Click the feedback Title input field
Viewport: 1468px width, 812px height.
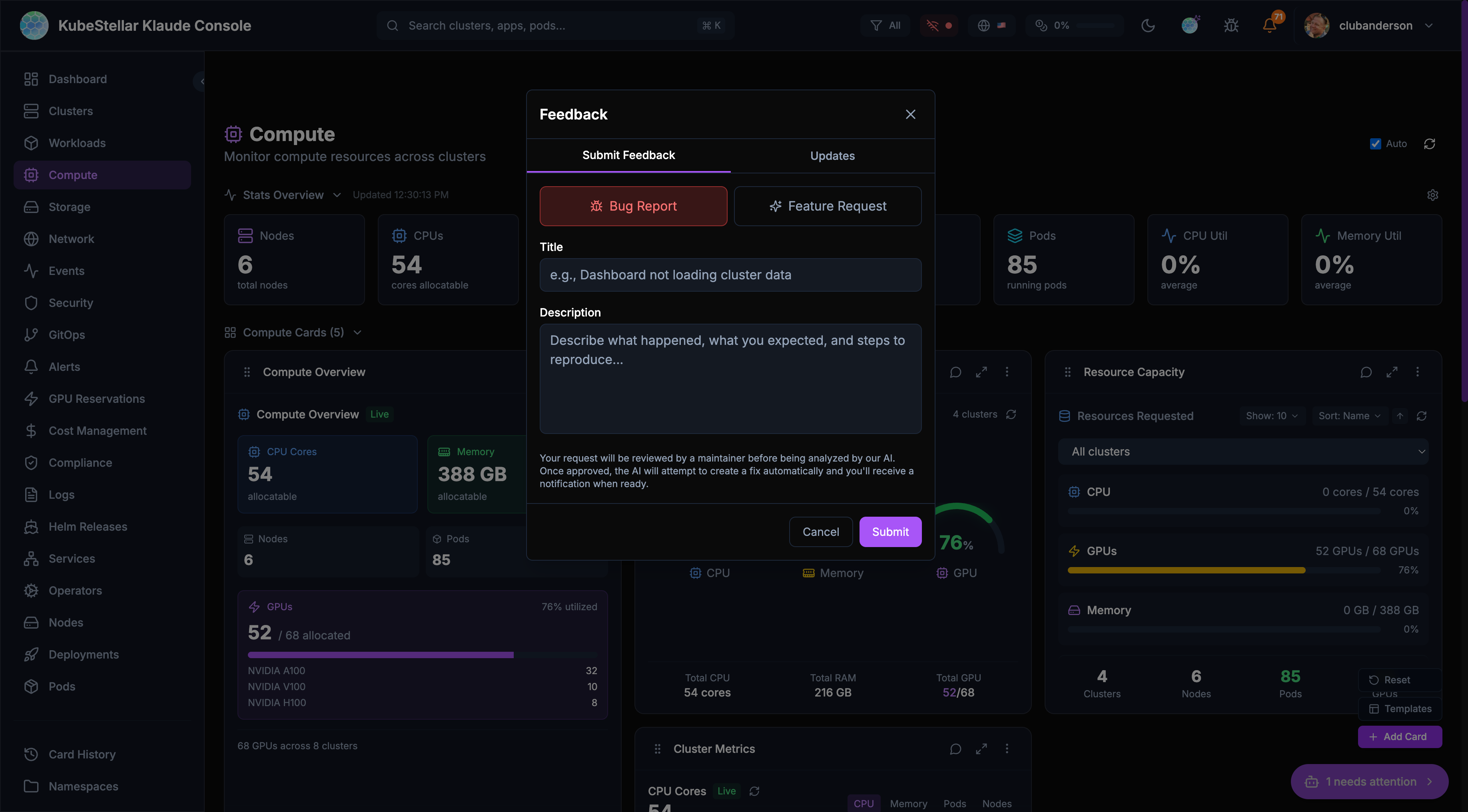730,275
